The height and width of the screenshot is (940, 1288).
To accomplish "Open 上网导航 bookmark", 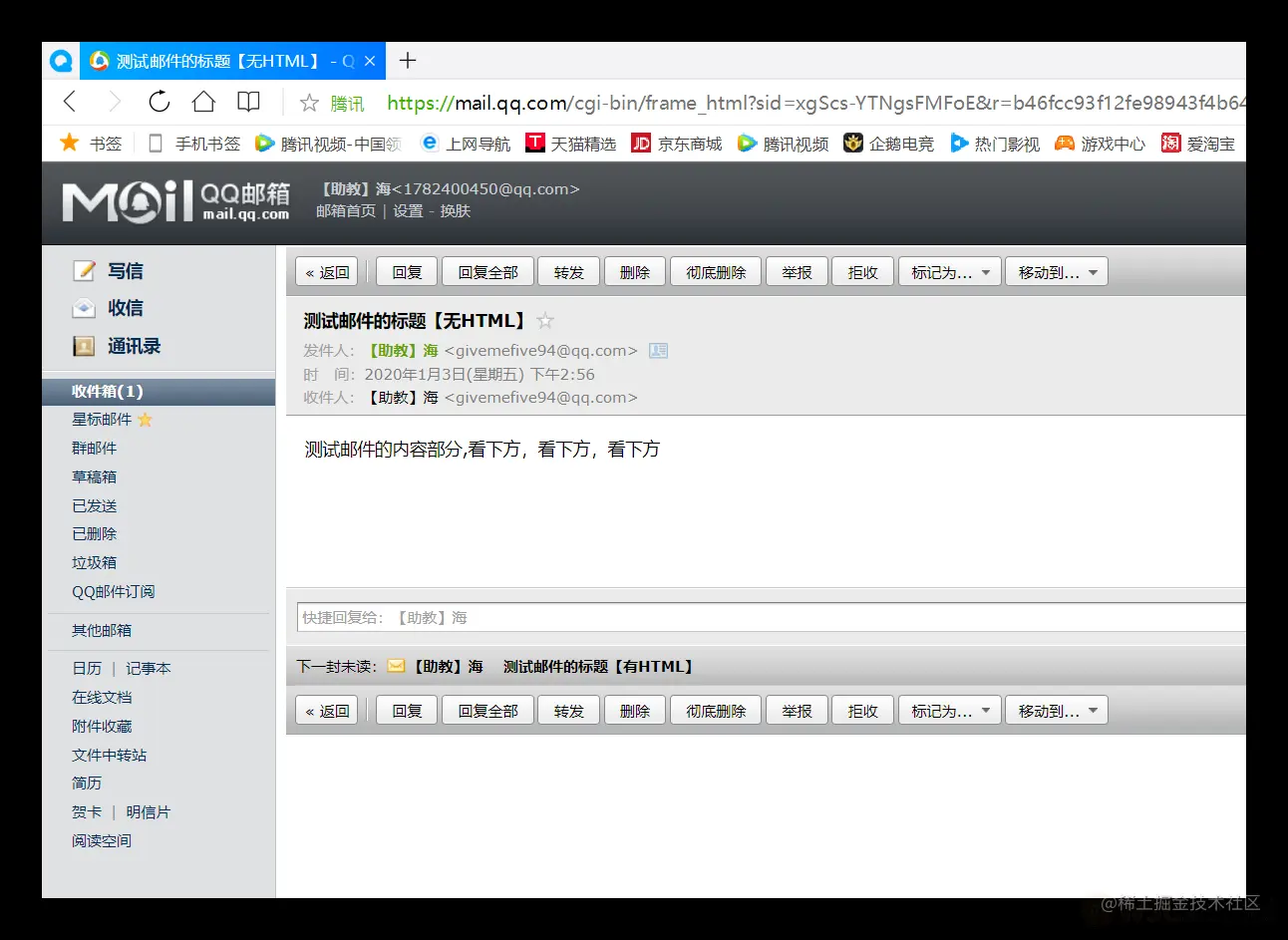I will (x=466, y=144).
